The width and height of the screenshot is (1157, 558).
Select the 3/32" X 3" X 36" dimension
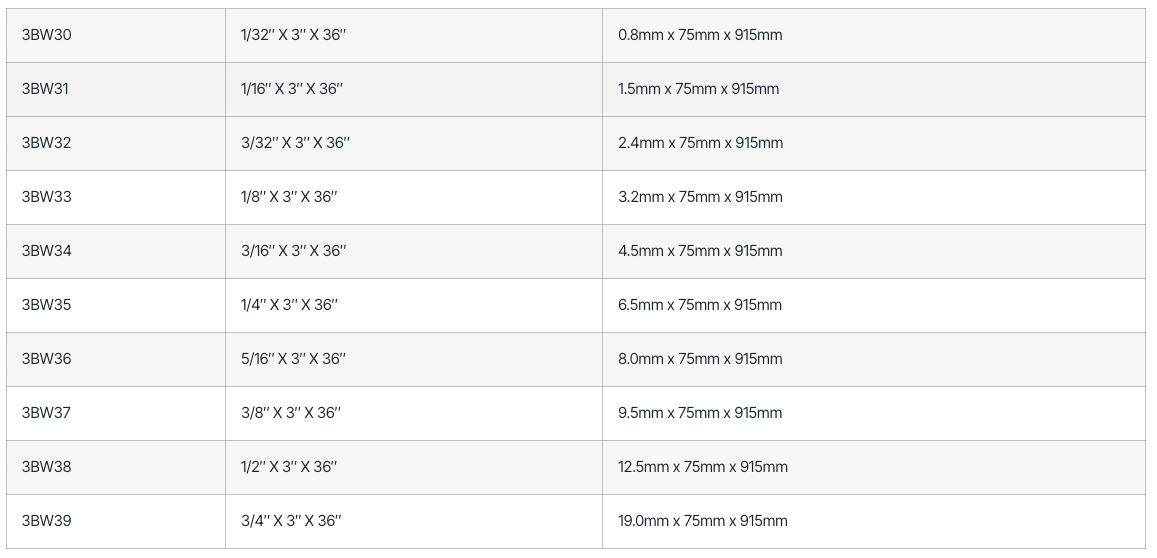295,143
